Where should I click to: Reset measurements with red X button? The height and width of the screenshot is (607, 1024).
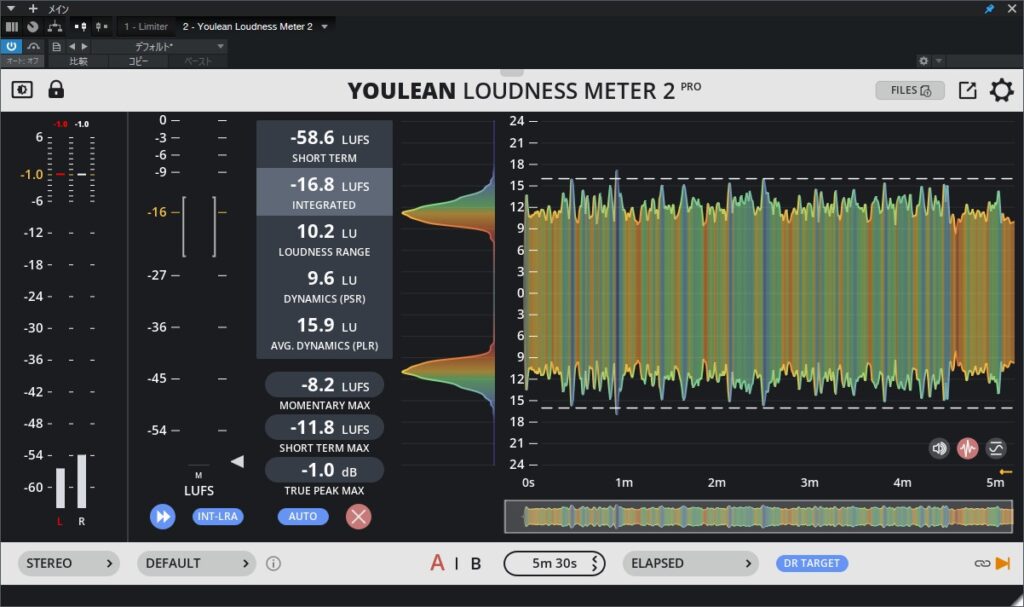358,517
